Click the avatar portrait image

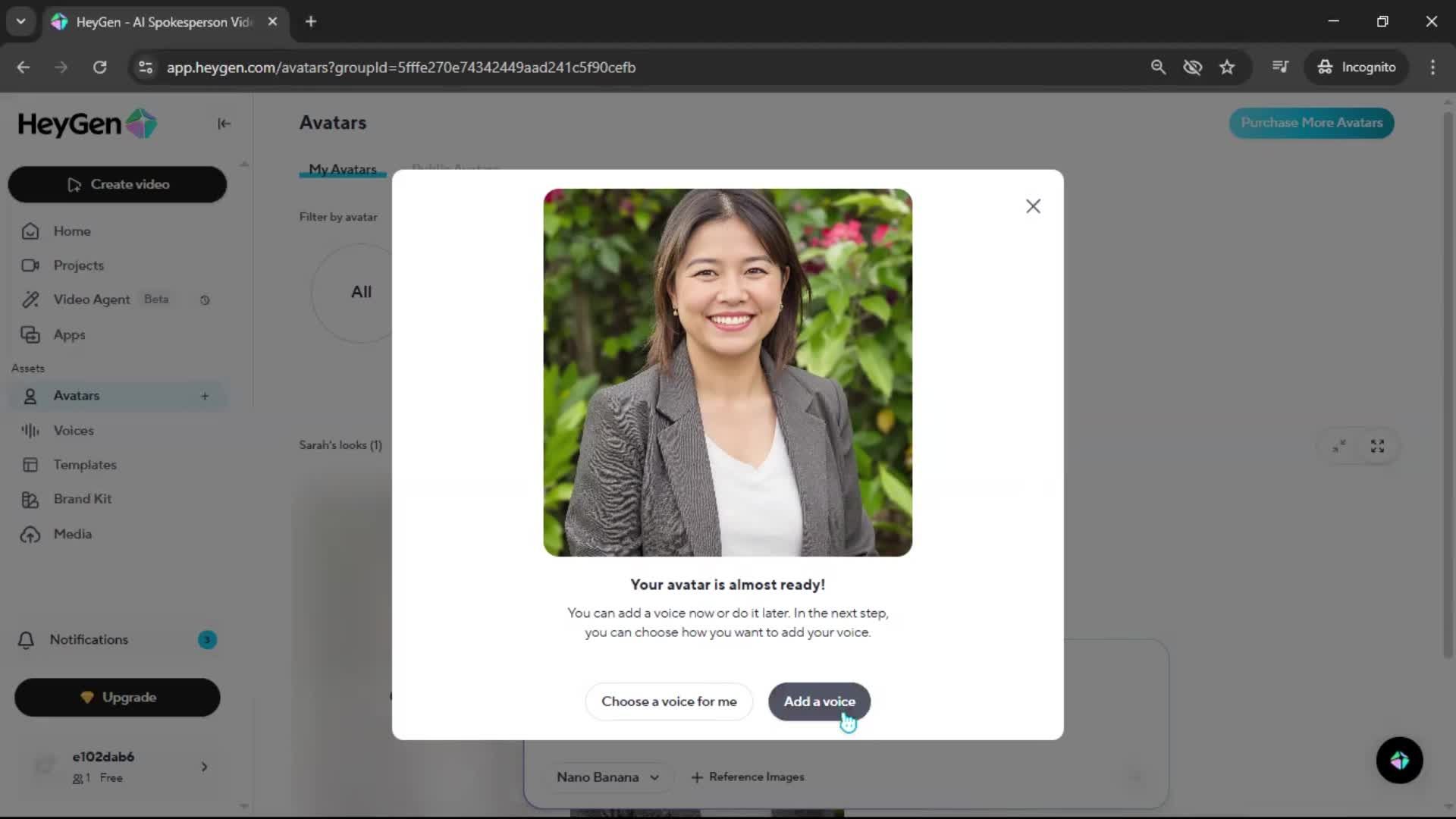727,372
